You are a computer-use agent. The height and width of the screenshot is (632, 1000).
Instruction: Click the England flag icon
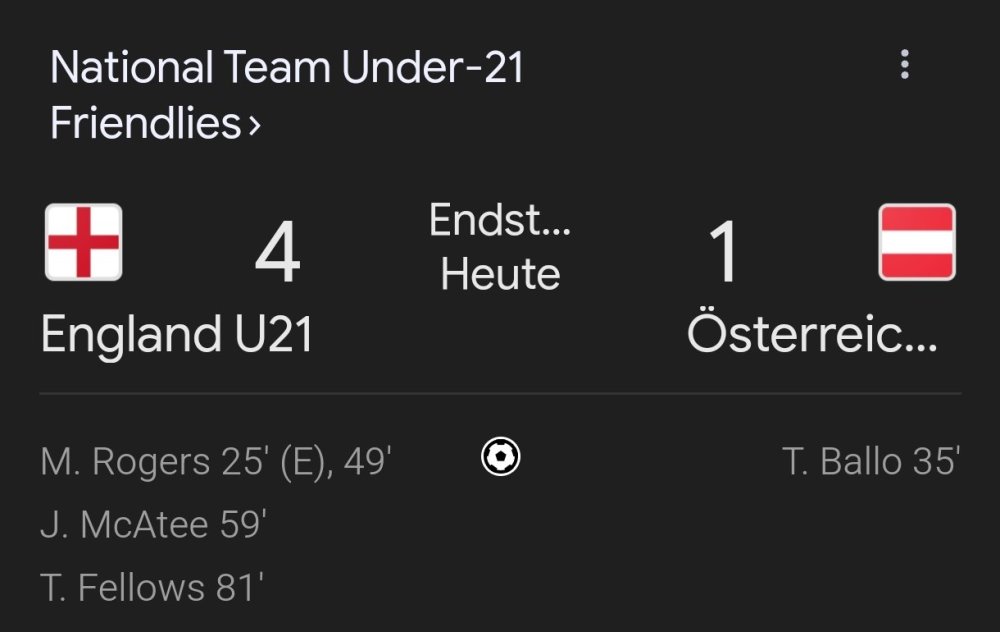point(84,242)
